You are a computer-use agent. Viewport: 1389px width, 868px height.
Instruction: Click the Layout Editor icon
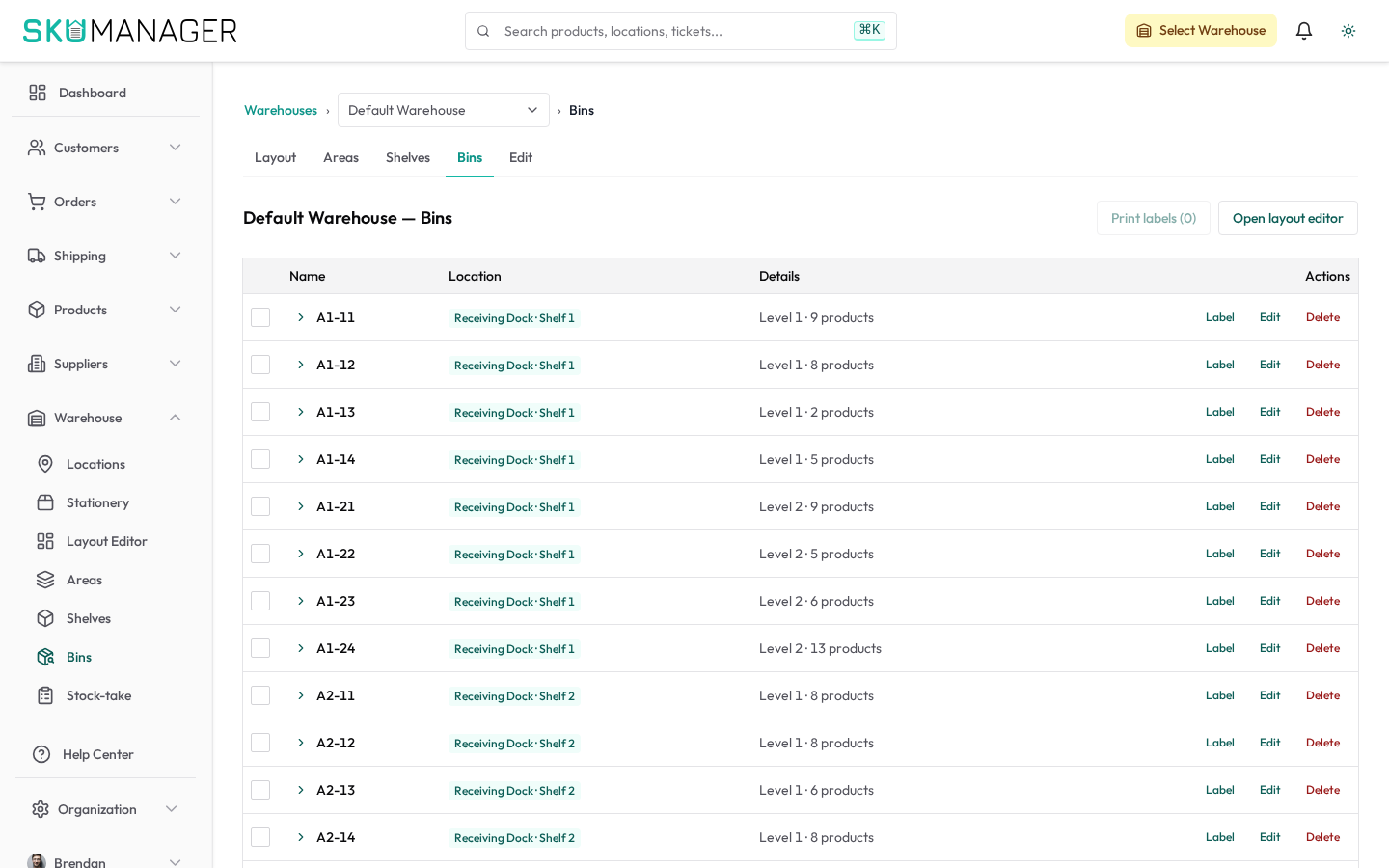click(45, 541)
